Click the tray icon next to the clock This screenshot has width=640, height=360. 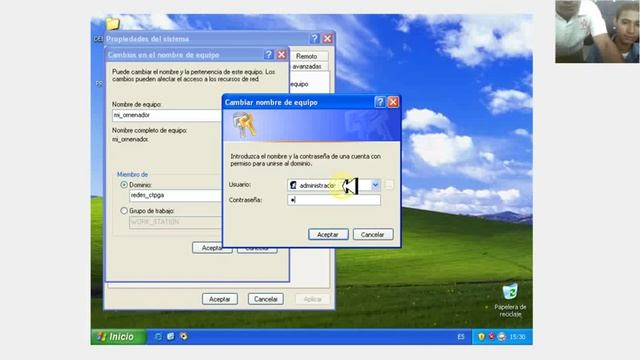pos(502,337)
